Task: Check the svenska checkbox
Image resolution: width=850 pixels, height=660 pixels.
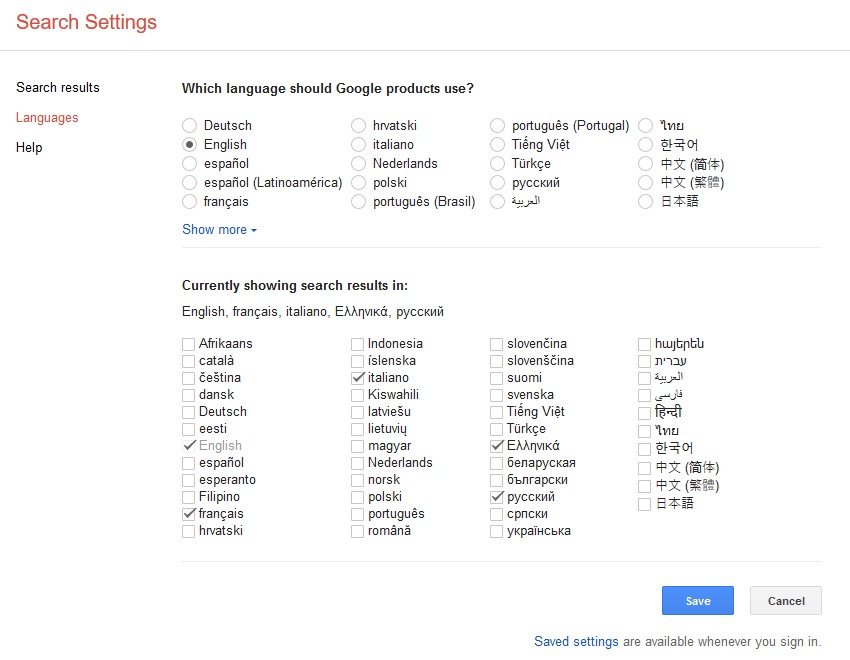Action: pos(496,395)
